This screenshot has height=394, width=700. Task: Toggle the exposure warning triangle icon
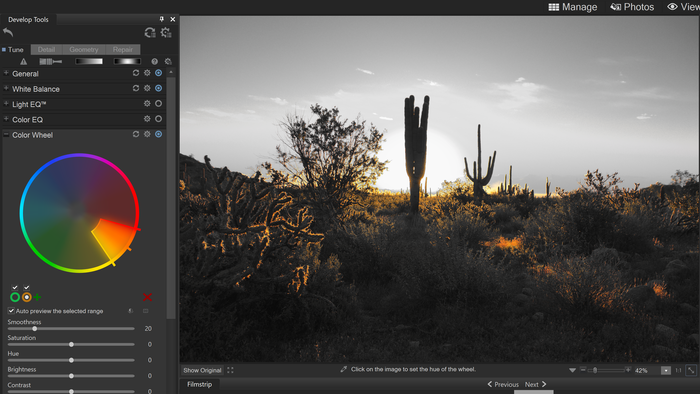coord(23,62)
